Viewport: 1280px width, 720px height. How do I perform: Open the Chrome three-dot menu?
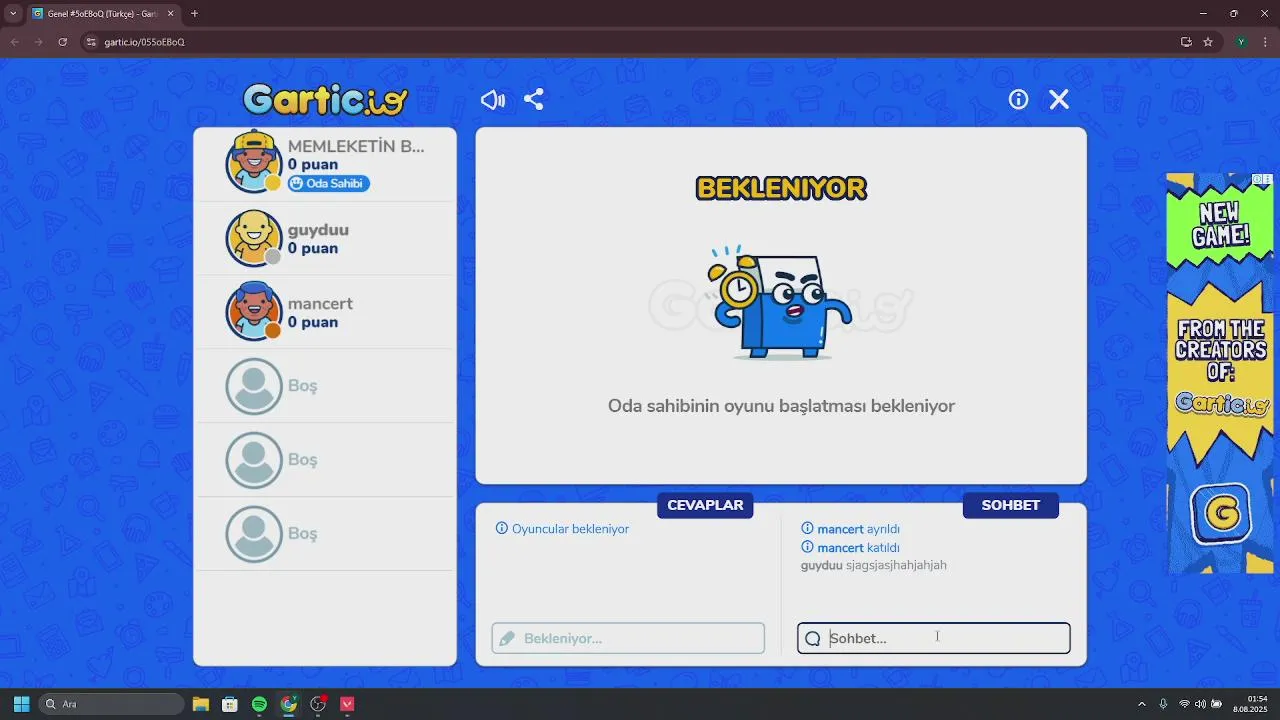pos(1265,42)
